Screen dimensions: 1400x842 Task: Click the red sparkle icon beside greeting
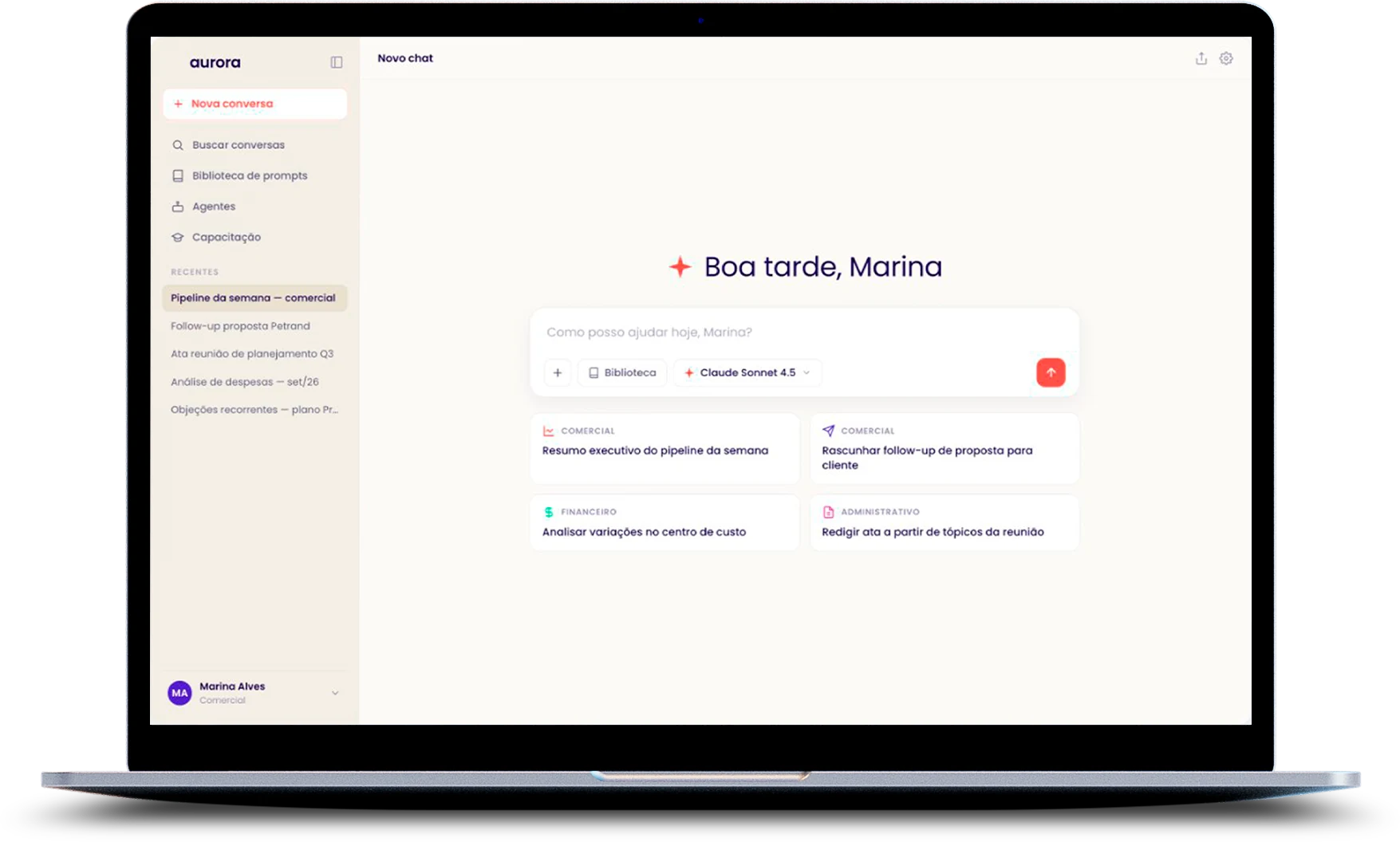tap(680, 266)
